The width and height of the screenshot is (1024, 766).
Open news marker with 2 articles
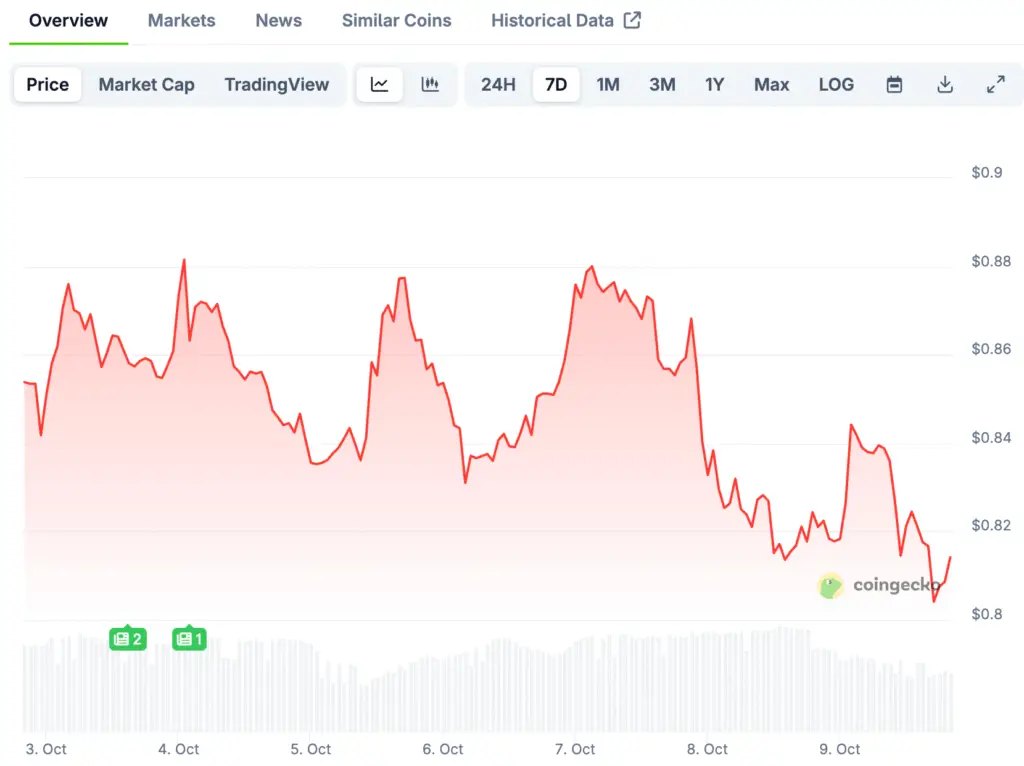coord(128,639)
